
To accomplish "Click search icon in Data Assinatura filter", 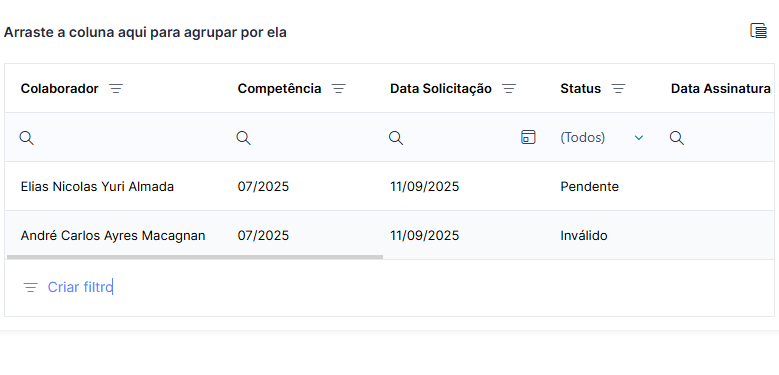I will click(677, 138).
